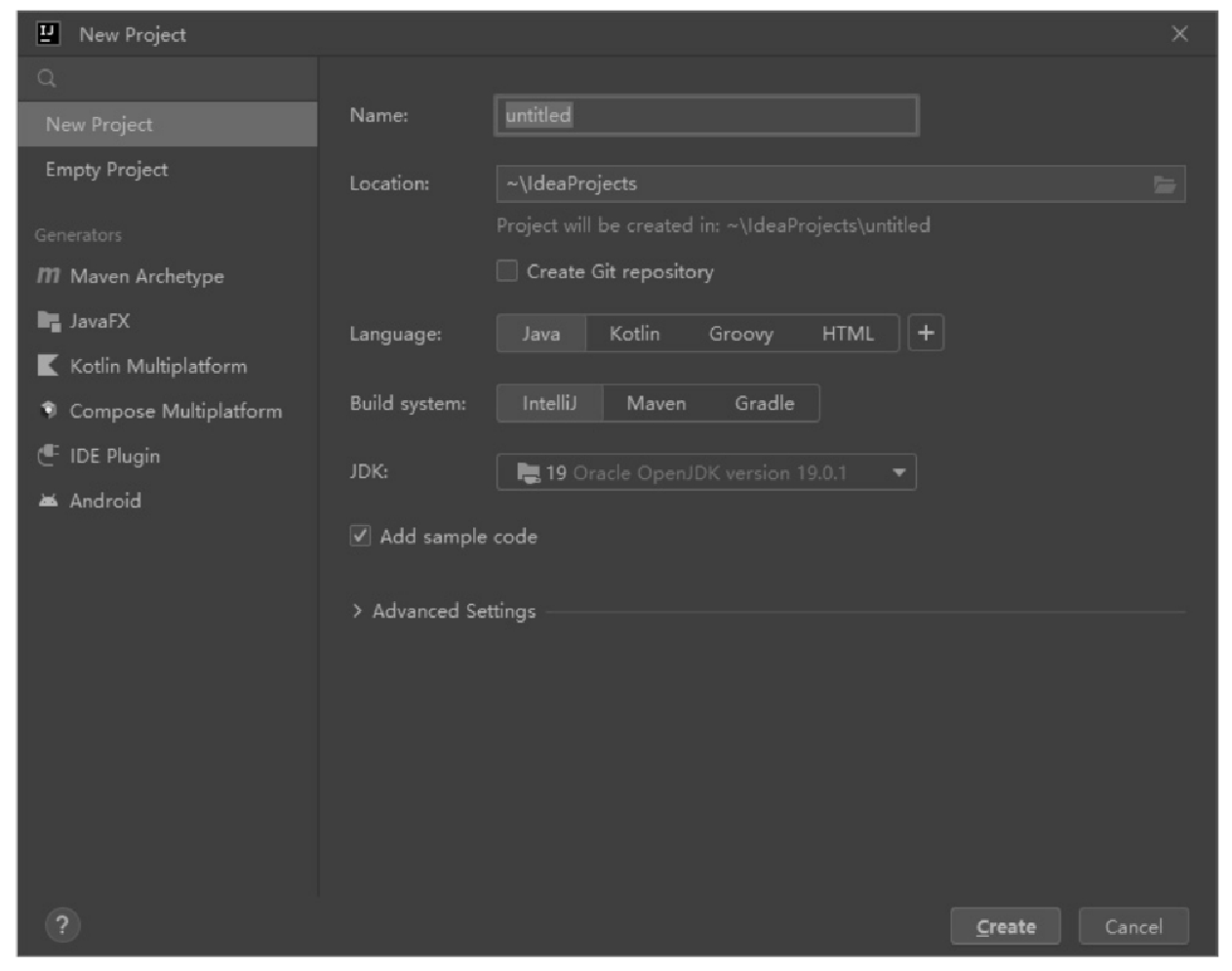1232x971 pixels.
Task: Click the Android generator icon
Action: [x=48, y=501]
